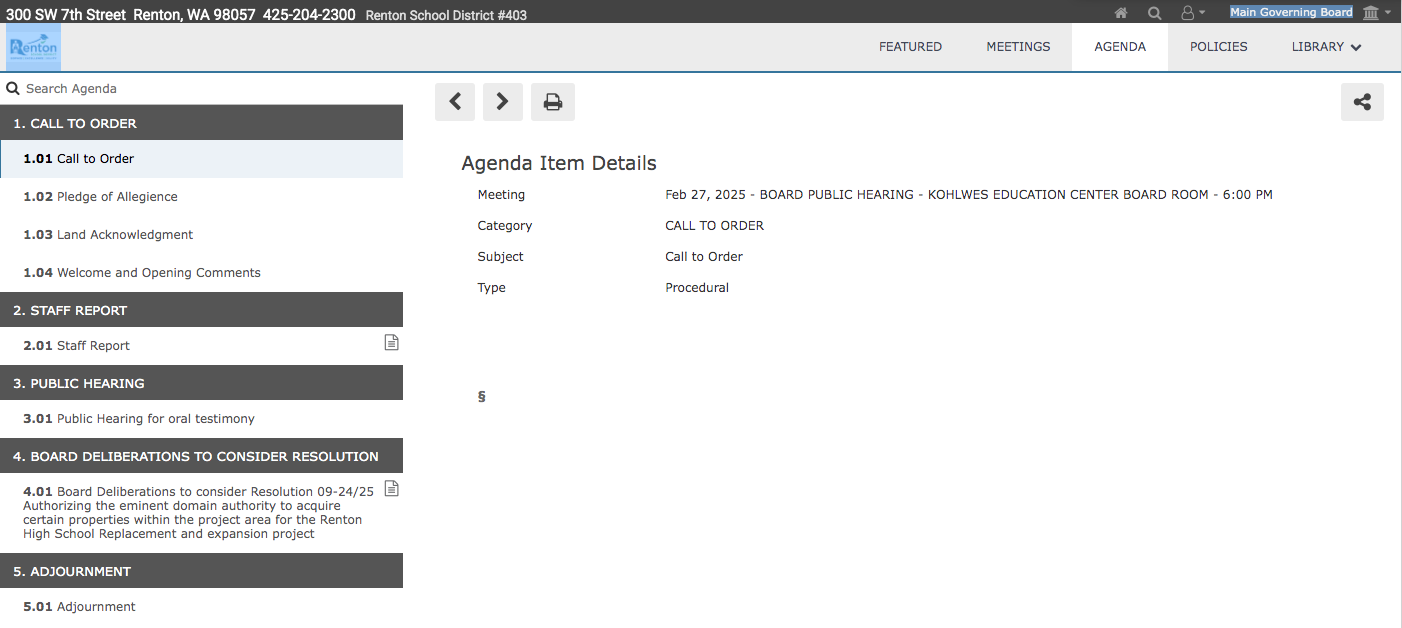Image resolution: width=1402 pixels, height=628 pixels.
Task: Open site search magnifier icon
Action: click(1154, 13)
